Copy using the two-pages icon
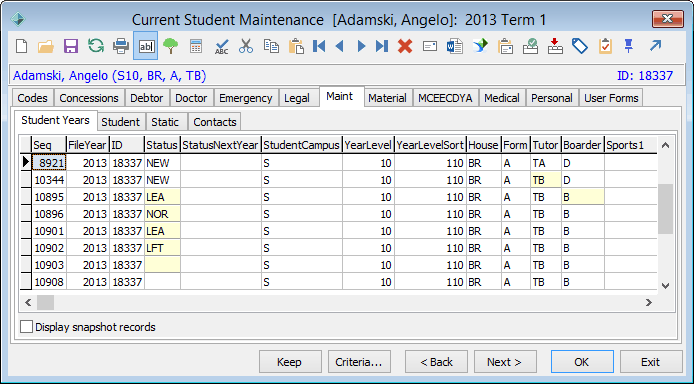The height and width of the screenshot is (384, 694). pyautogui.click(x=271, y=46)
